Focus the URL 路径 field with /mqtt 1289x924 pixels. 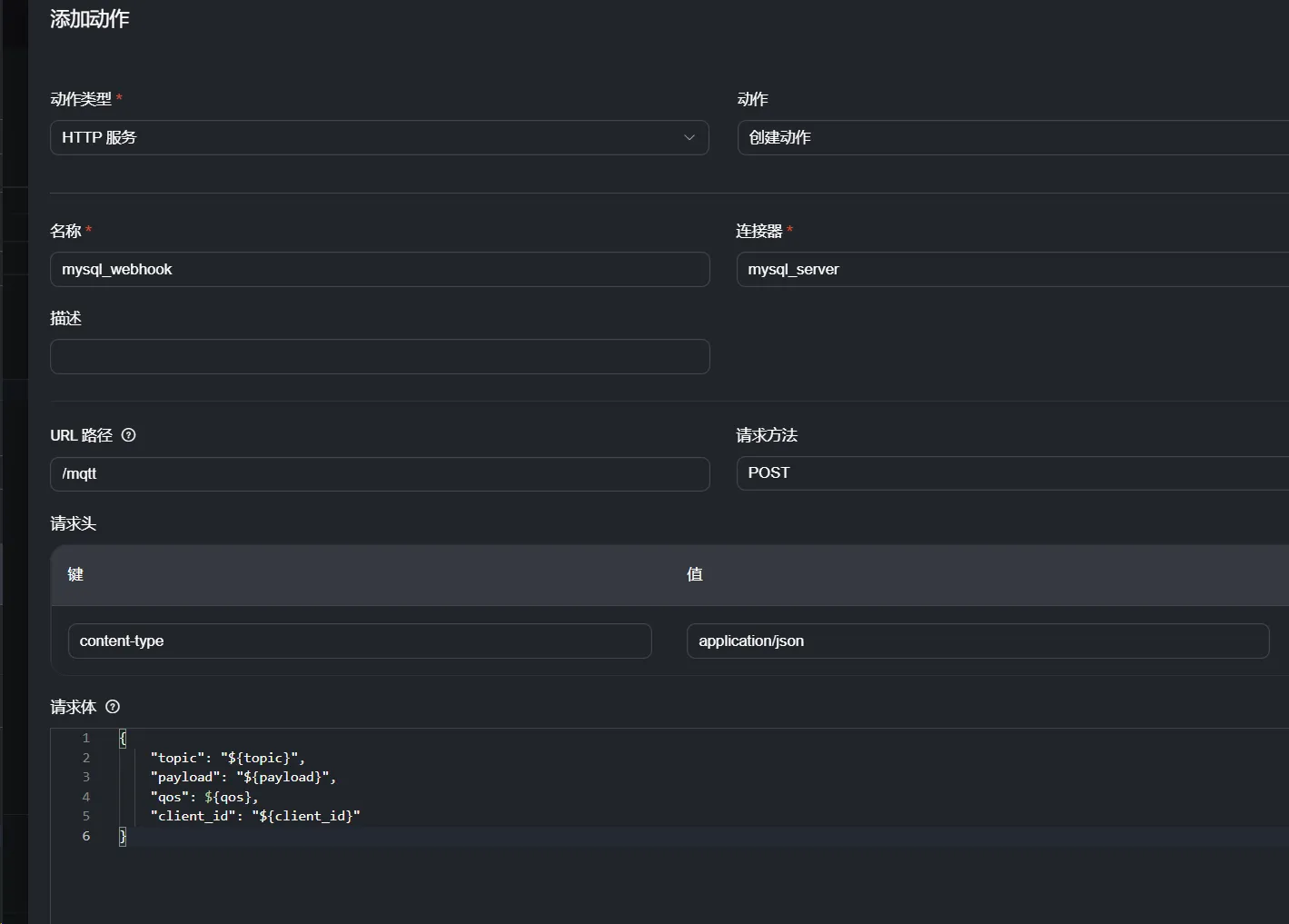(x=380, y=473)
